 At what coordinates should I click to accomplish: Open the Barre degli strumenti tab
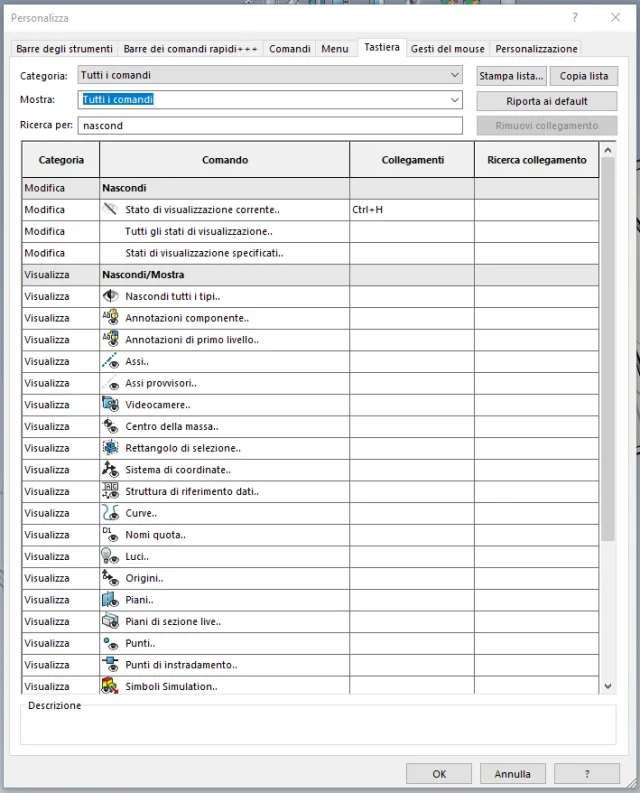pos(65,49)
